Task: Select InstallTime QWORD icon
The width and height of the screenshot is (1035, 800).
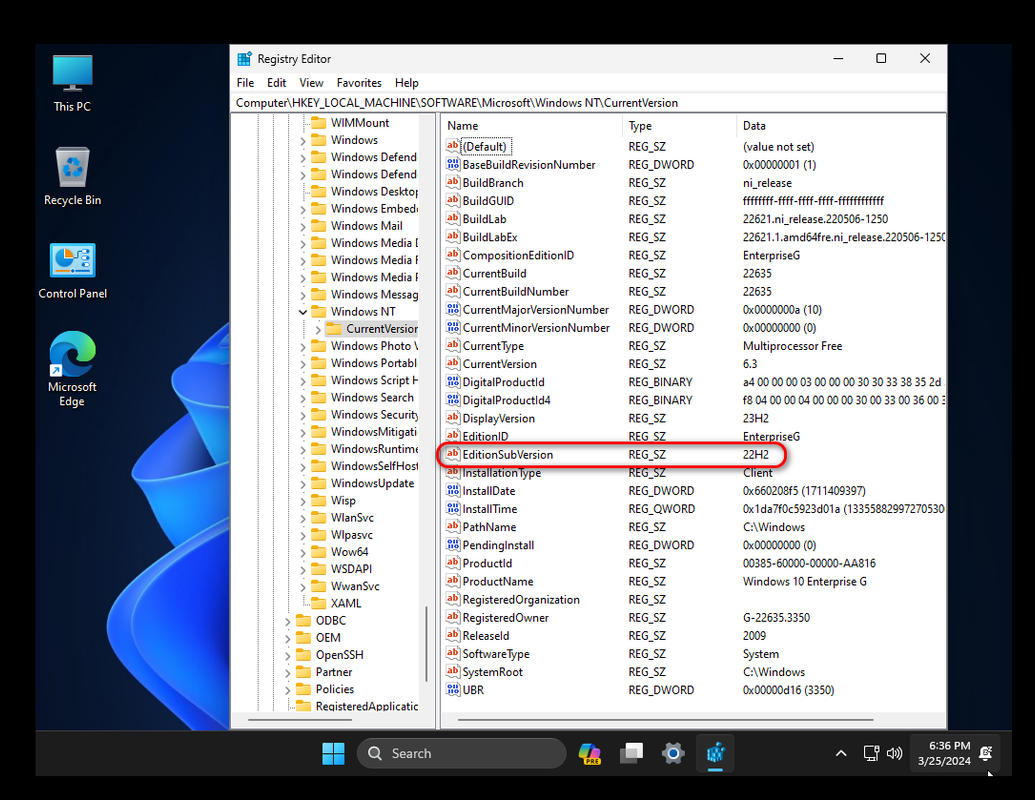Action: point(453,508)
